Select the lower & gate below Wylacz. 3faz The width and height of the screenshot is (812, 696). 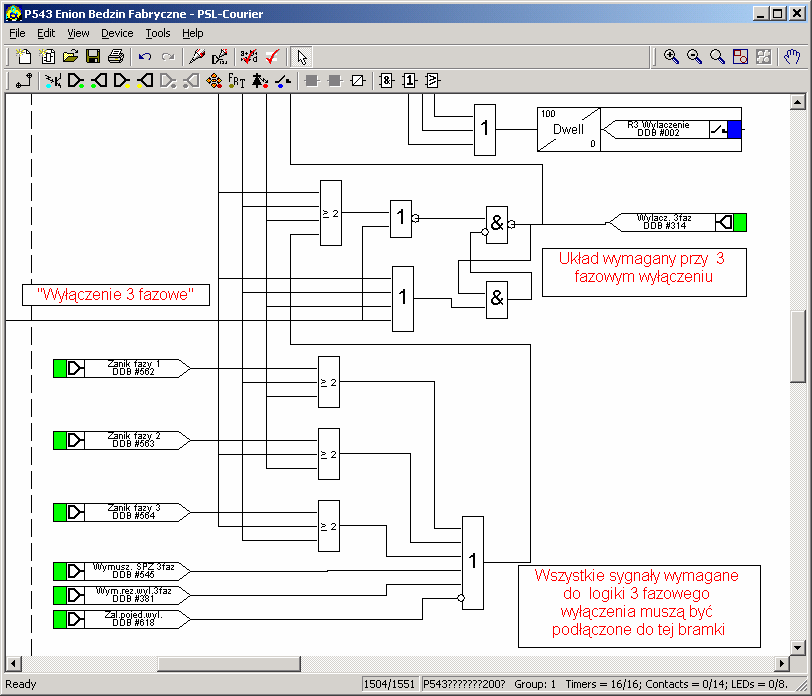497,299
